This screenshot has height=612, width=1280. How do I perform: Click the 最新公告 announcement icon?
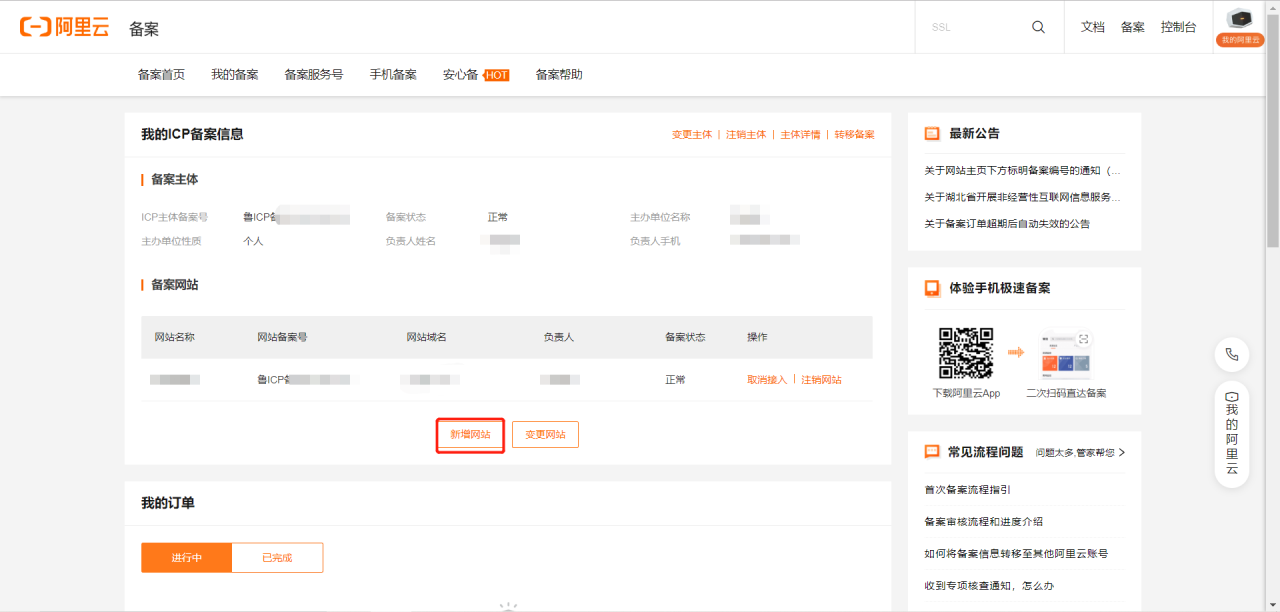(x=933, y=132)
